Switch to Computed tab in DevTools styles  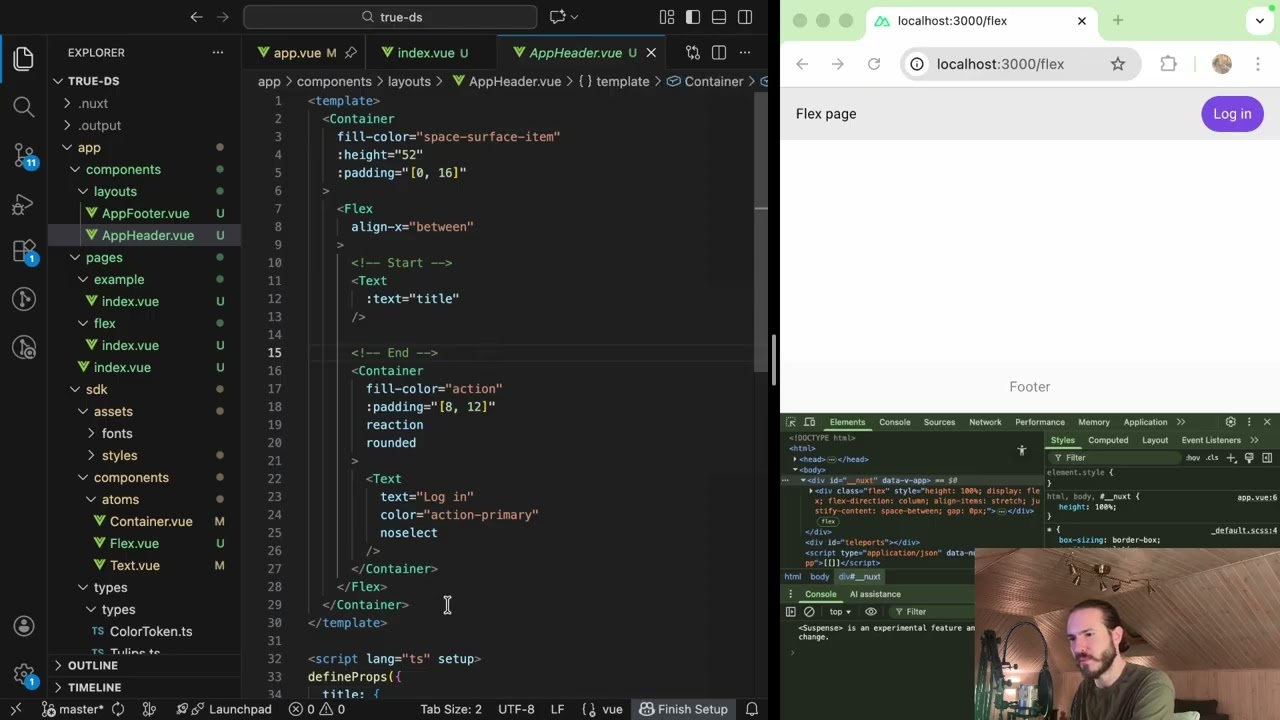[1108, 440]
